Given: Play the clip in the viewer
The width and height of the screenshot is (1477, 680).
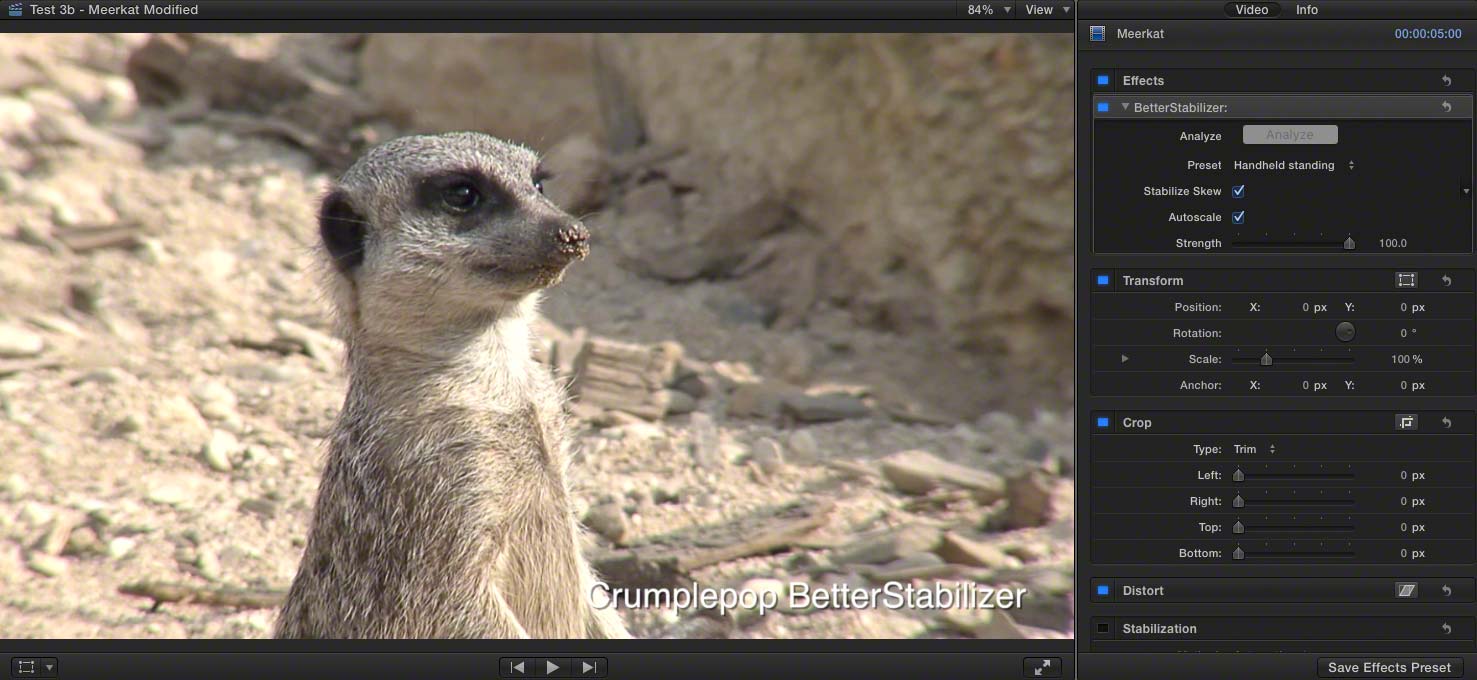Looking at the screenshot, I should (553, 667).
